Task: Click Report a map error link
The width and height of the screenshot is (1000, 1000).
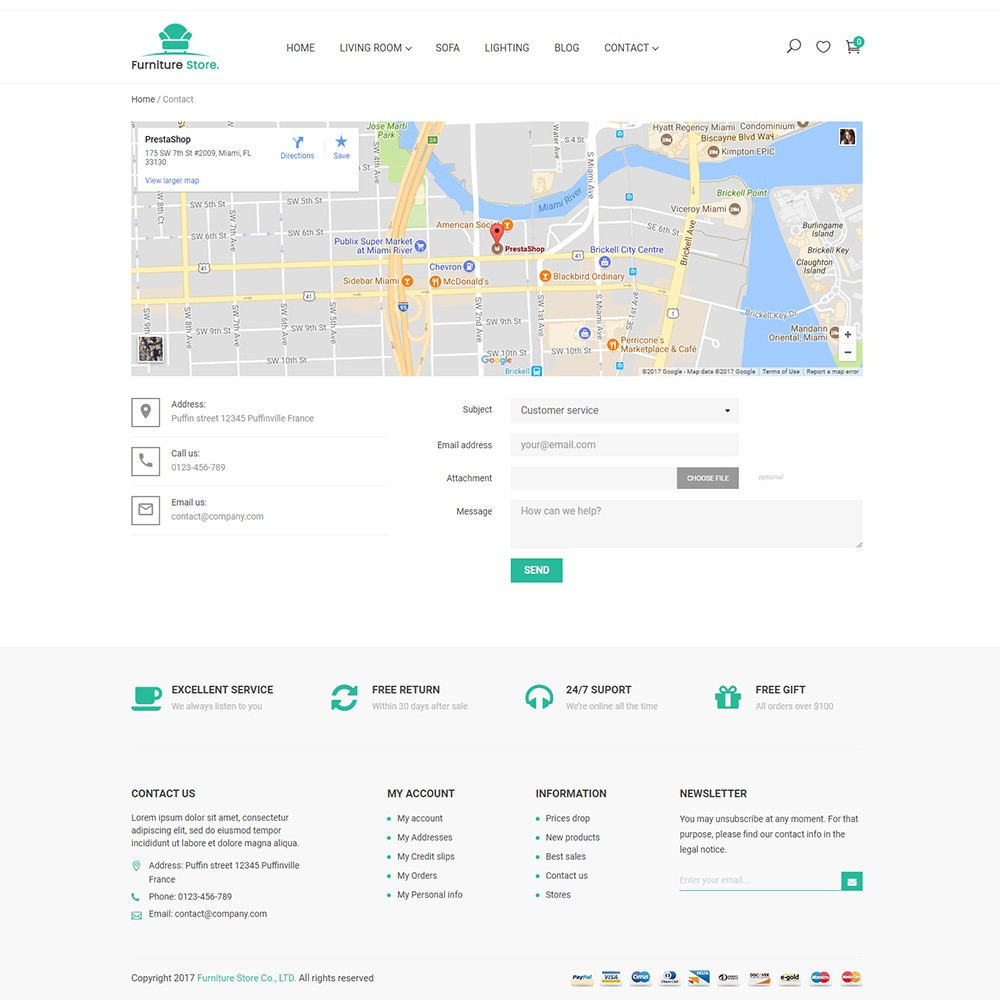Action: tap(832, 371)
